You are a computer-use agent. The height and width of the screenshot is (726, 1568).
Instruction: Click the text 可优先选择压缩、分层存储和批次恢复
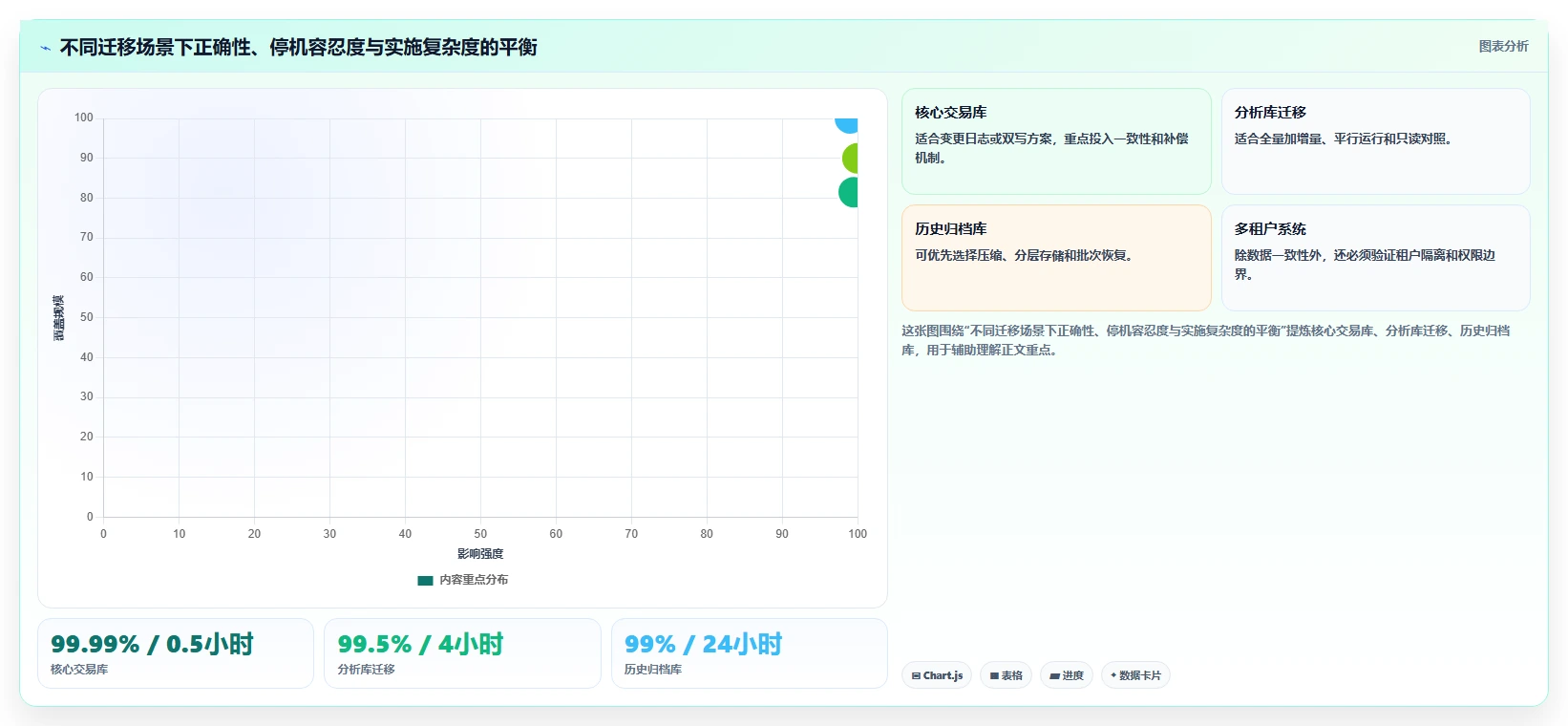[1024, 255]
